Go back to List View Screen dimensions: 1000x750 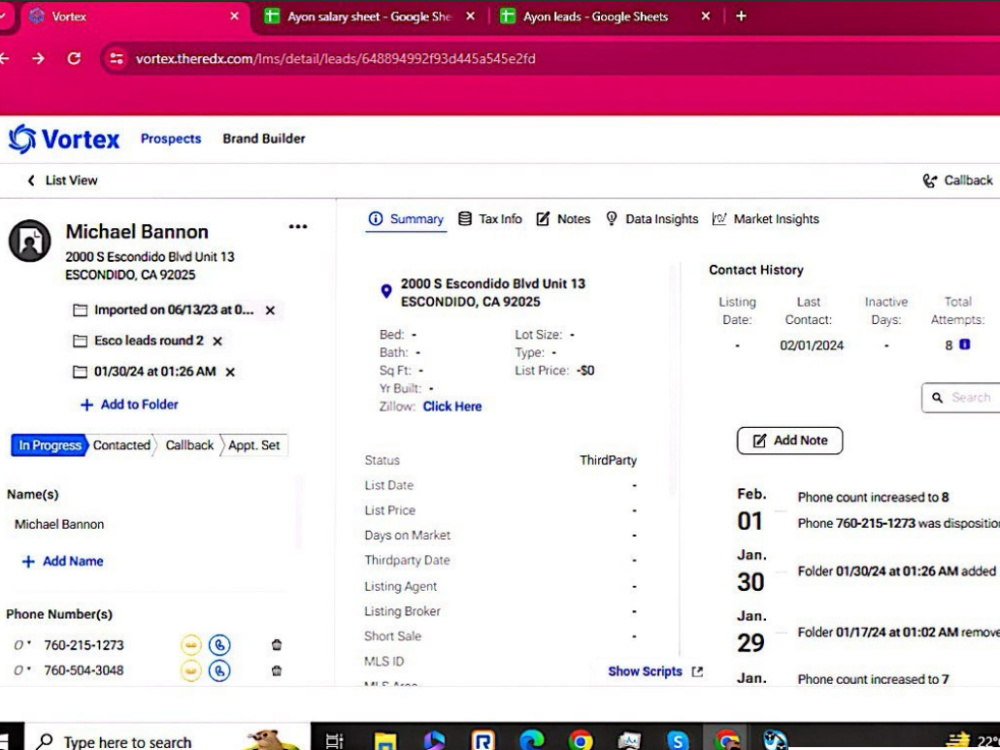62,180
